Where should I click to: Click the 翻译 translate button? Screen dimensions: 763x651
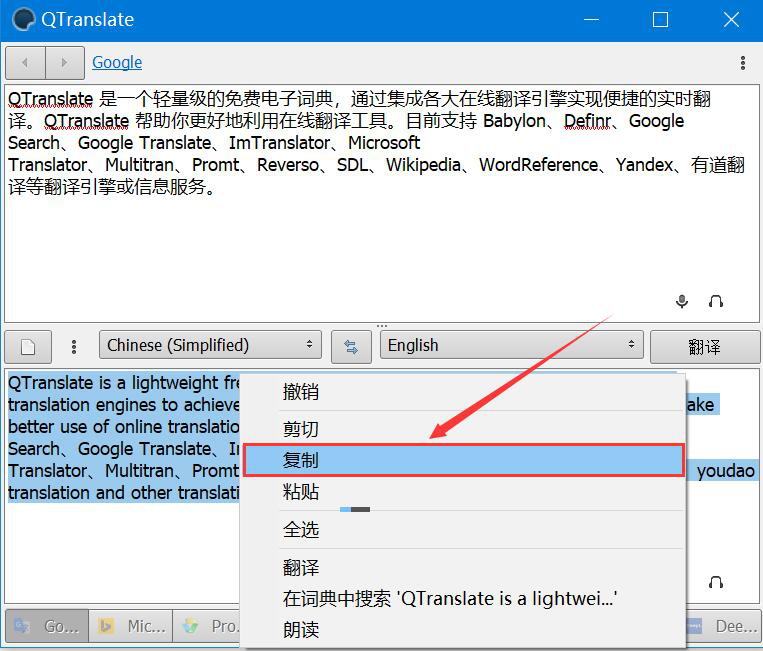click(705, 347)
